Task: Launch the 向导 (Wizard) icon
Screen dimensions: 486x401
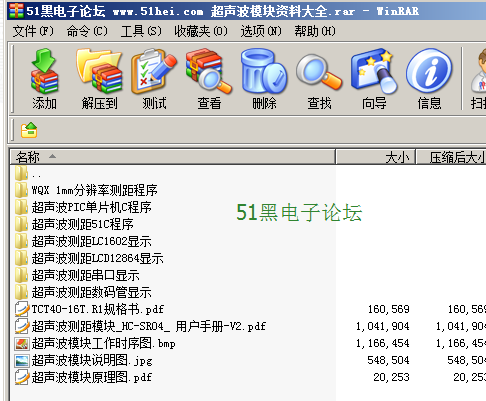Action: point(374,79)
